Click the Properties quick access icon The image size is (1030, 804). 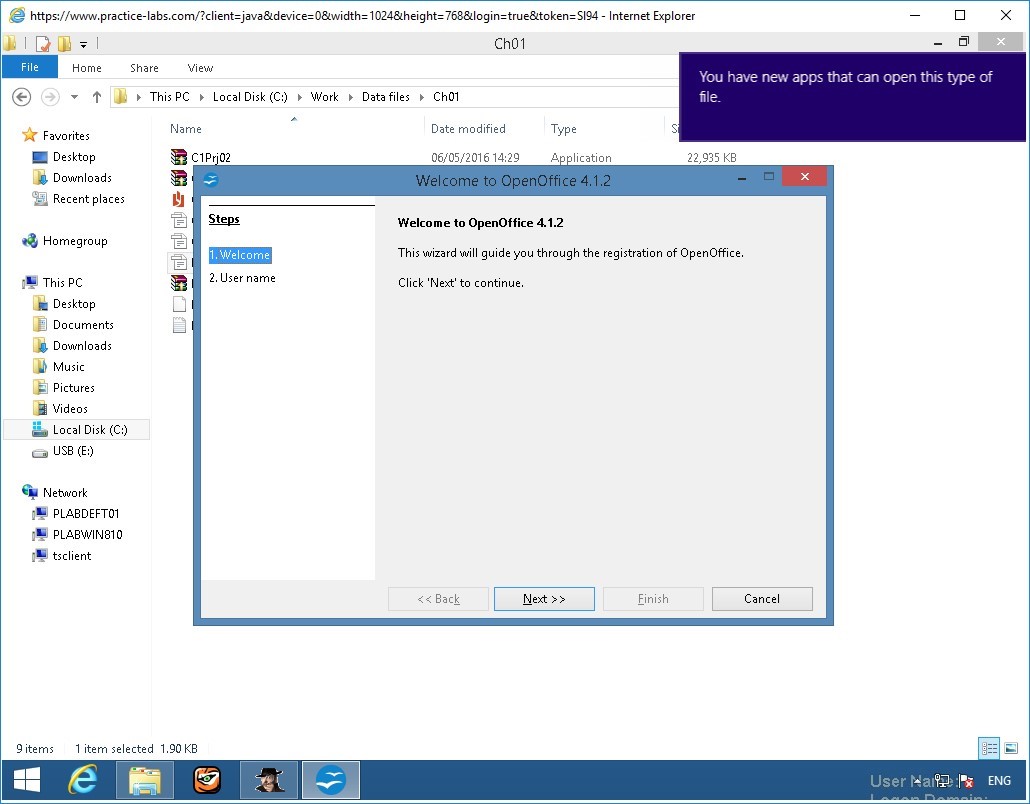point(43,44)
